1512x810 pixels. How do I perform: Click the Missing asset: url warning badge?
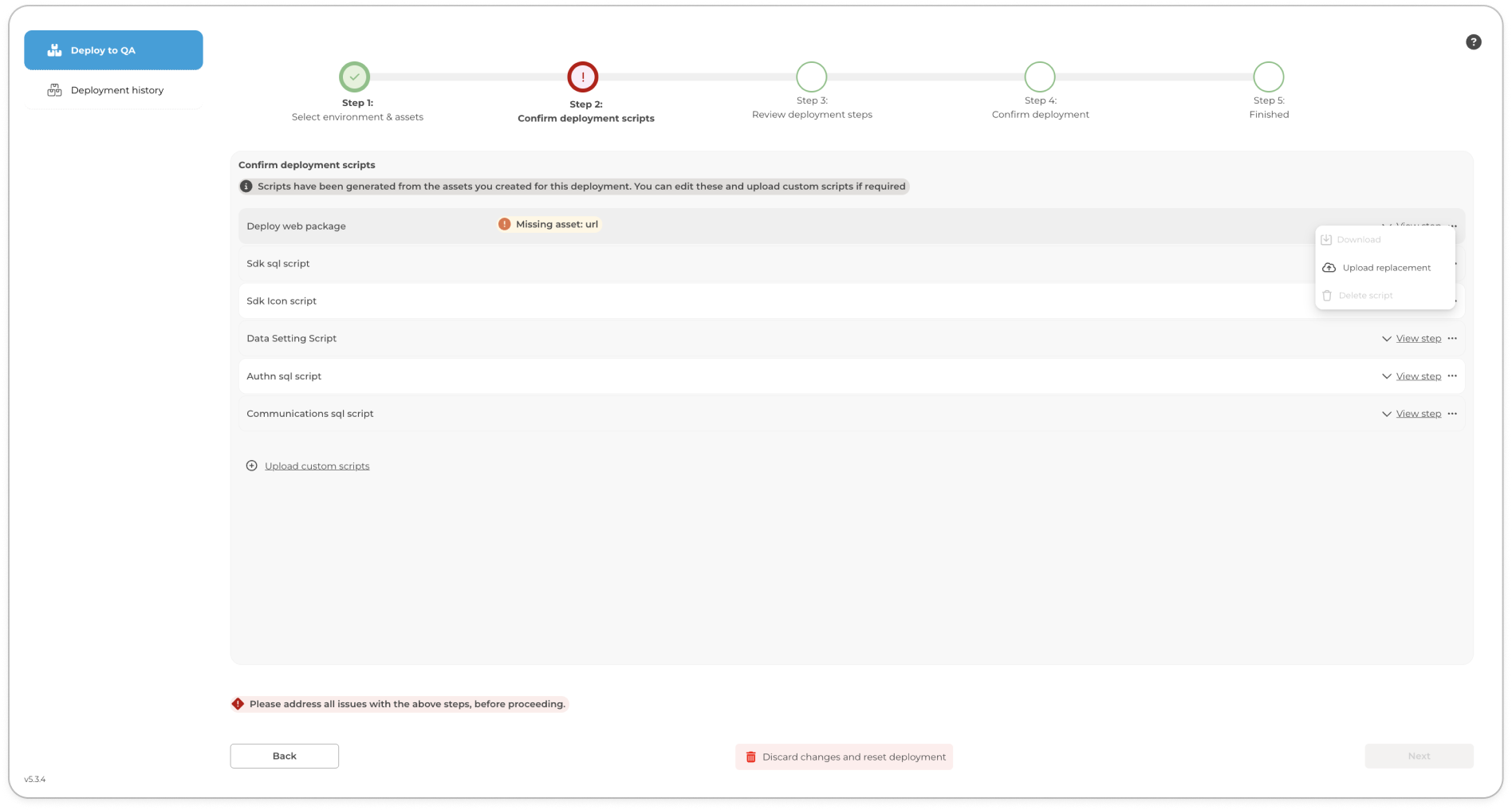point(549,225)
